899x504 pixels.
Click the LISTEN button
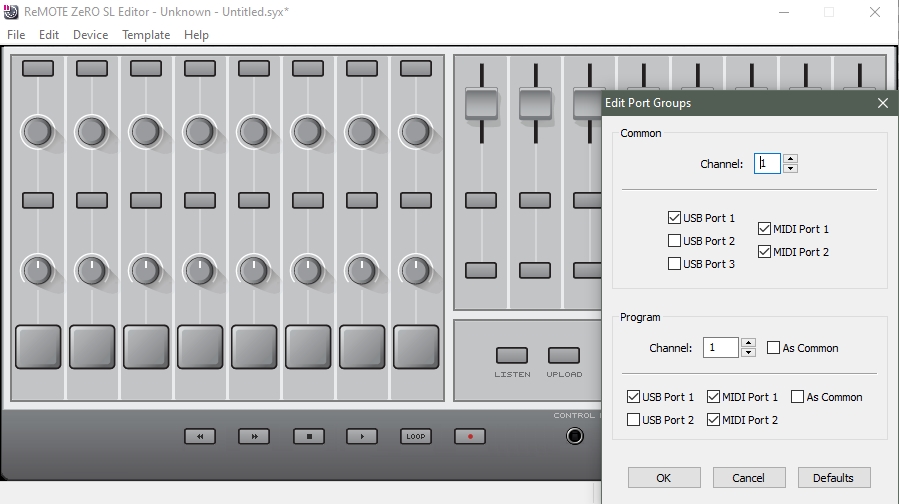(512, 355)
